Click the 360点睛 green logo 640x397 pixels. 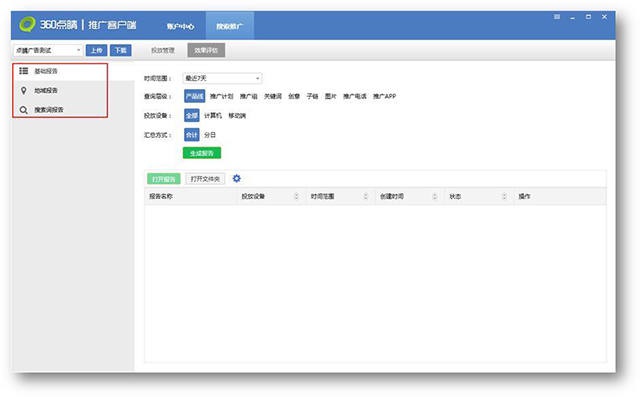pos(27,24)
